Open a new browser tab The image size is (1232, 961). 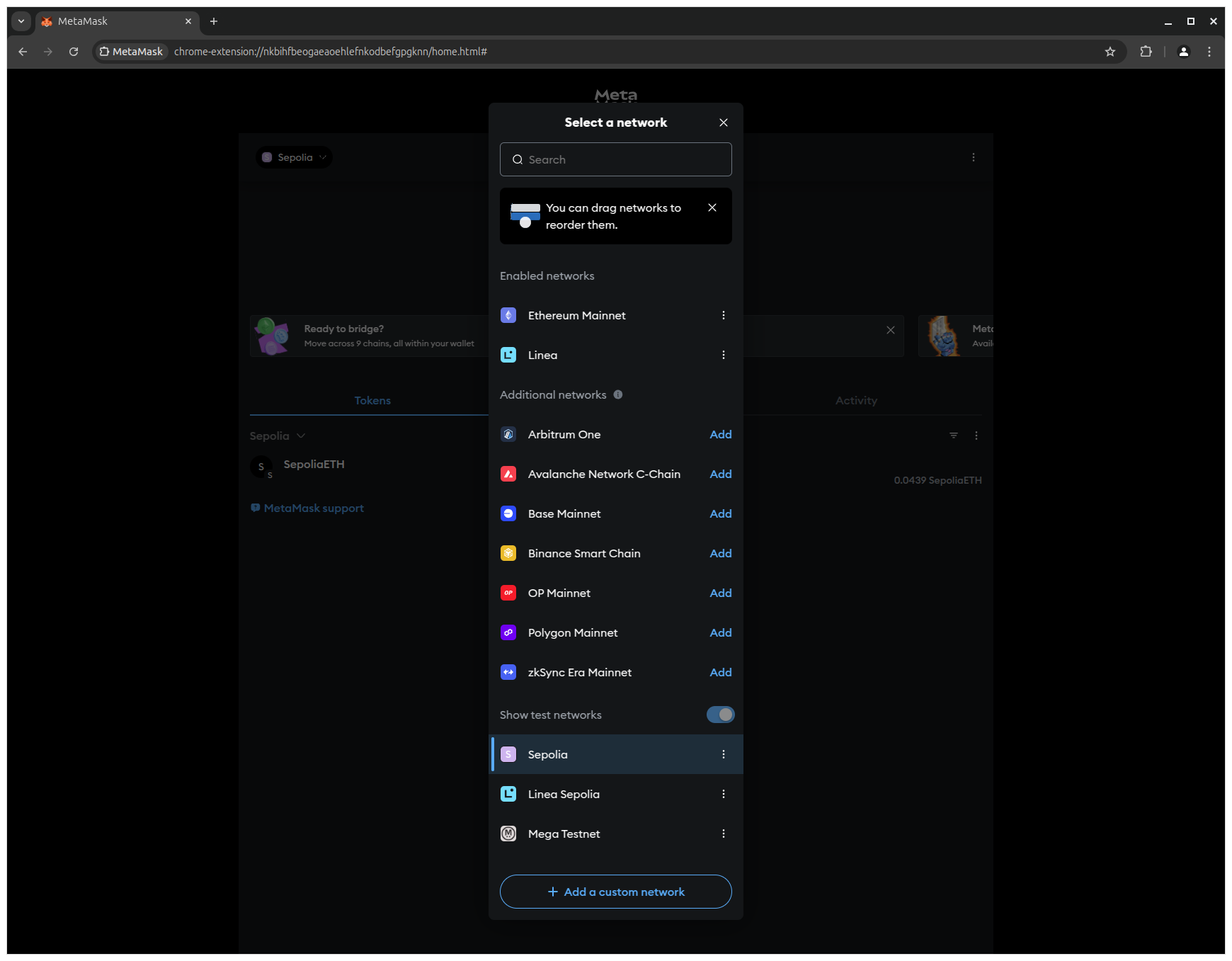click(214, 21)
